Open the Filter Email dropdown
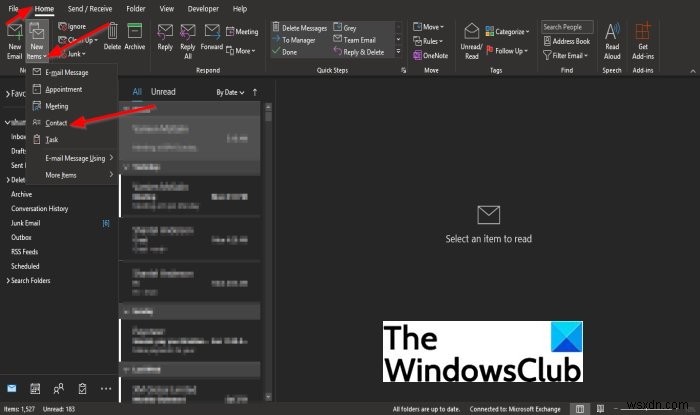Viewport: 700px width, 415px height. coord(566,56)
